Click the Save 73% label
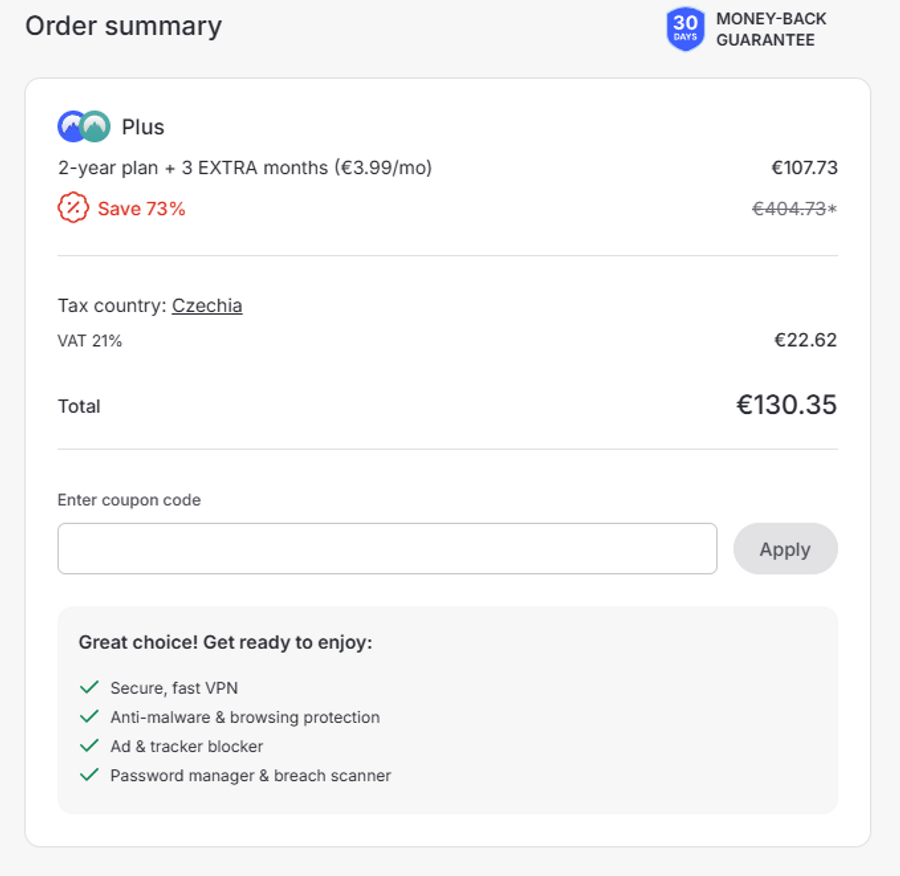Screen dimensions: 900x876 tap(141, 209)
